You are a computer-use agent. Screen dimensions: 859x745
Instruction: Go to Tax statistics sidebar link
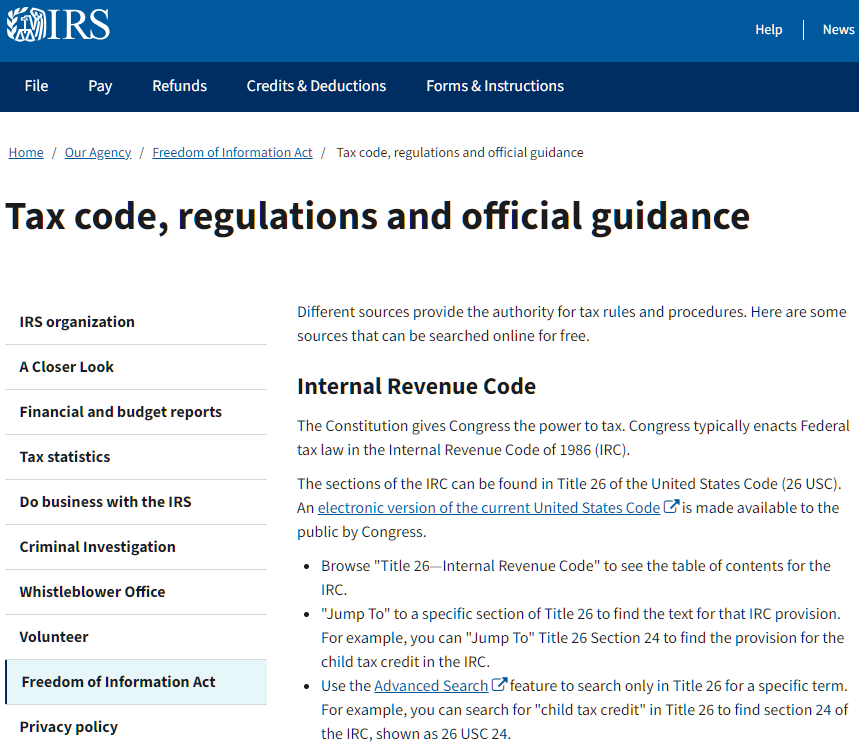click(x=65, y=457)
